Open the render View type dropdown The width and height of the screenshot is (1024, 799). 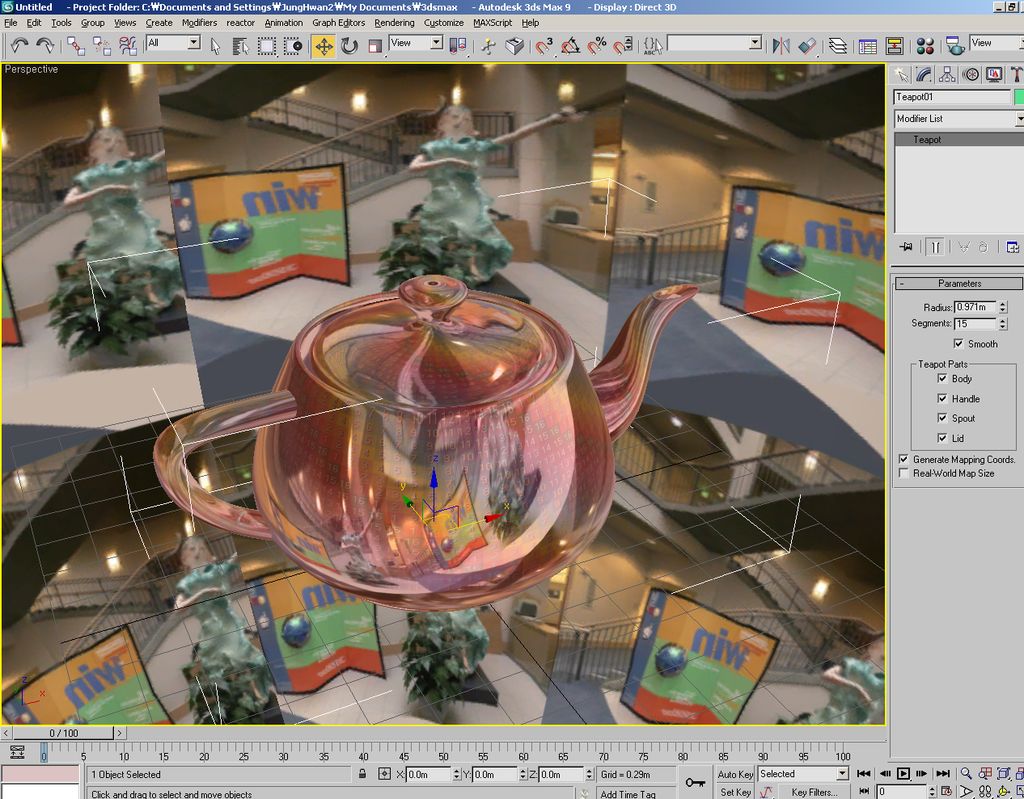(997, 43)
